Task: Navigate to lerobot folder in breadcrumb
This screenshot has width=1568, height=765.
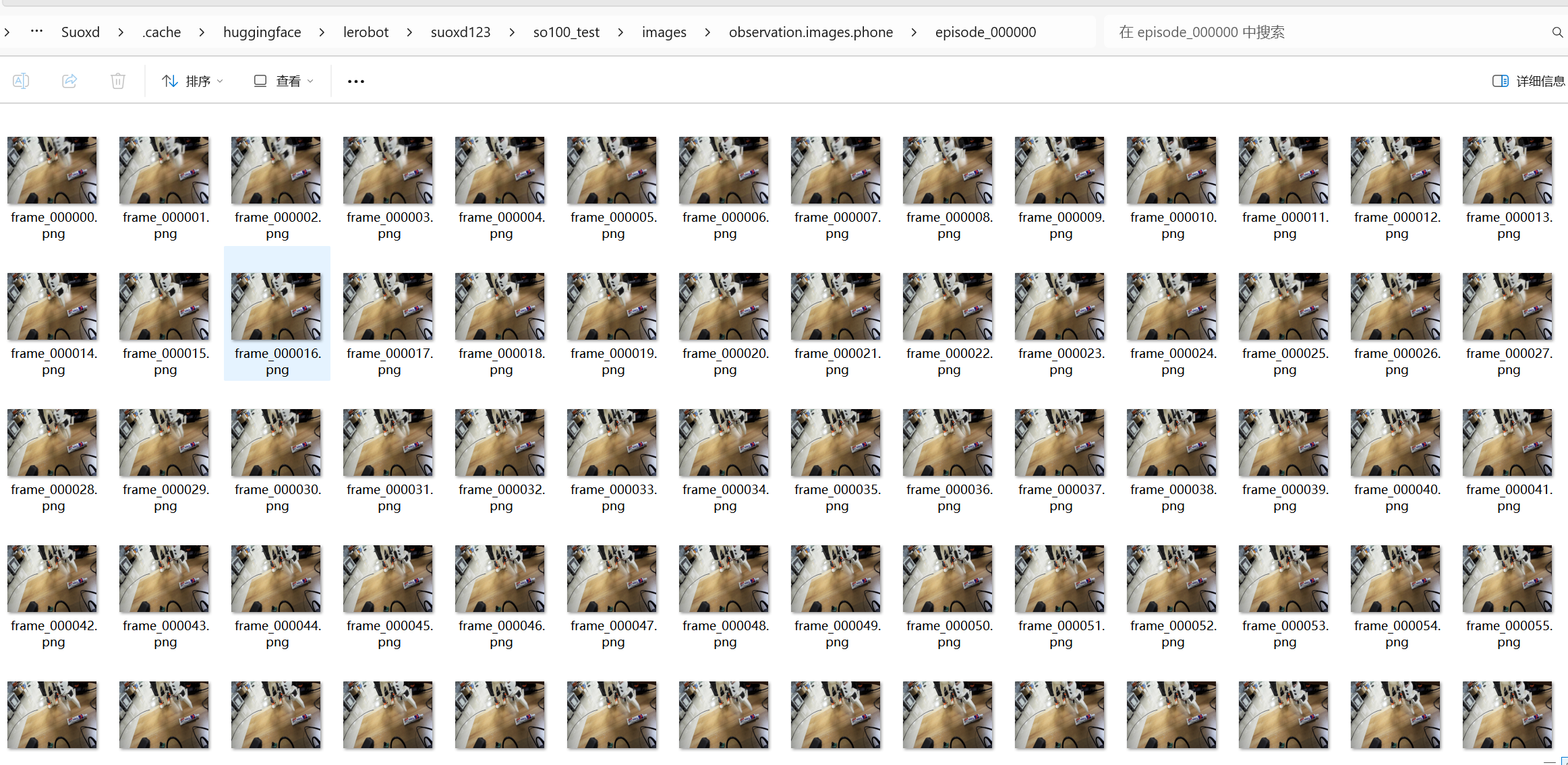Action: pos(366,32)
